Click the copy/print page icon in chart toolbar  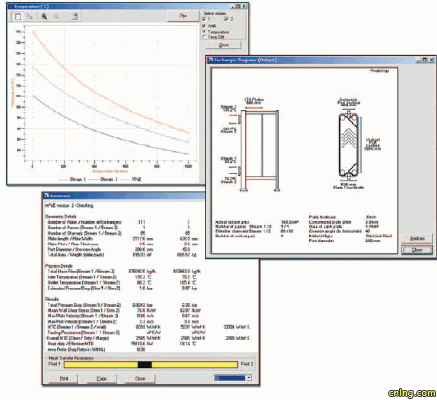pos(75,16)
